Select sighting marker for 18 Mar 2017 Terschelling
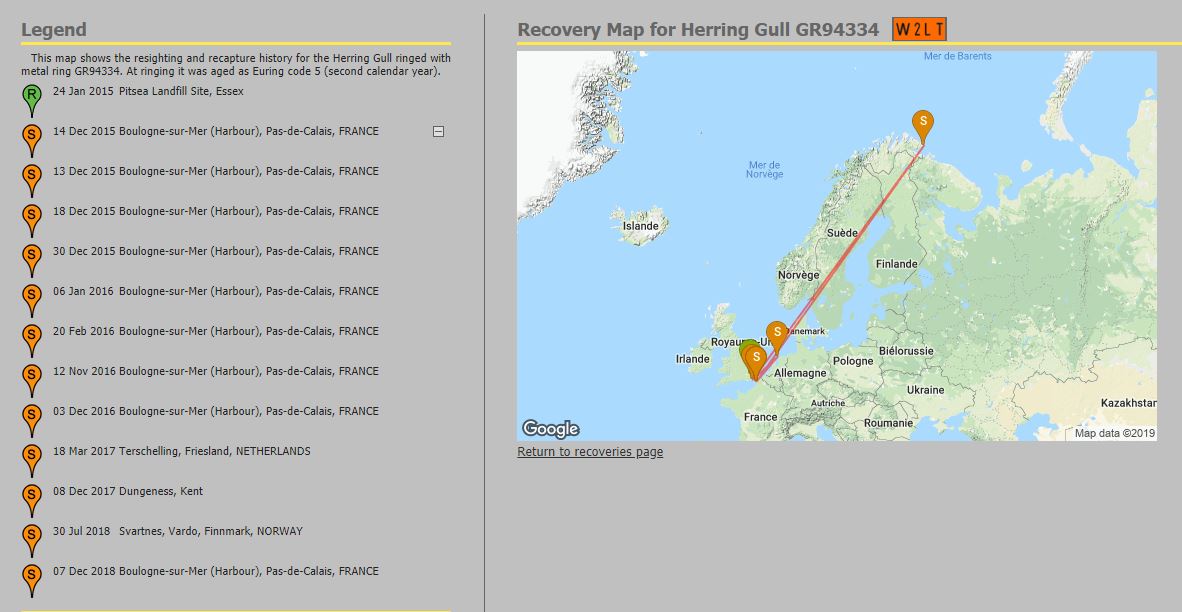 (x=32, y=456)
